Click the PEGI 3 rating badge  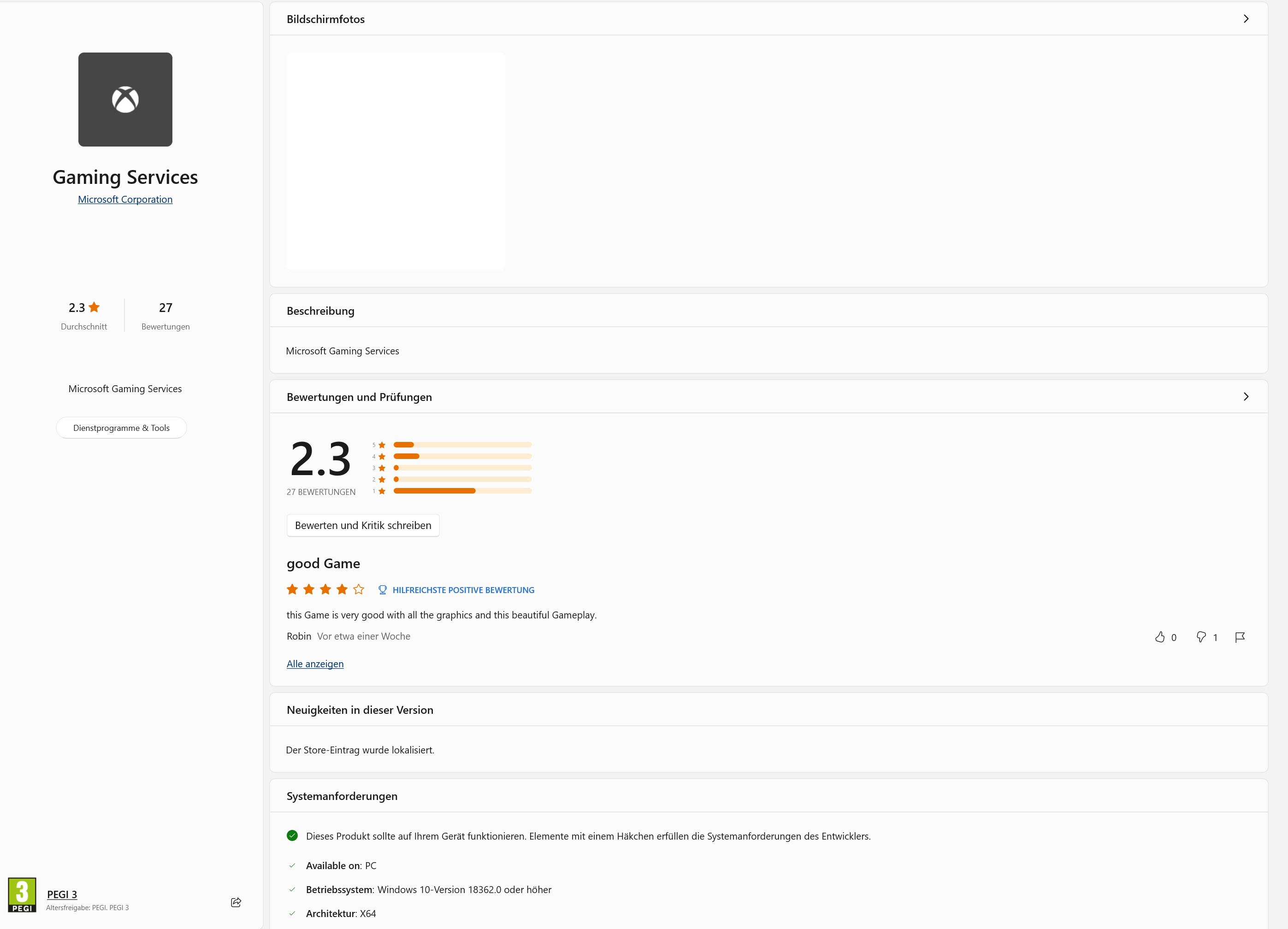pyautogui.click(x=22, y=895)
